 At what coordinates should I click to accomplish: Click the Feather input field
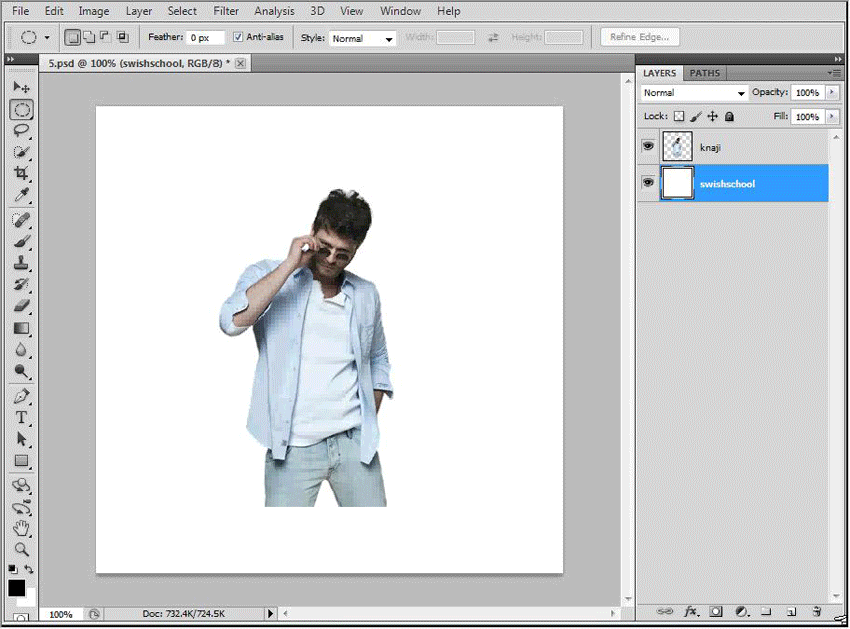pos(205,38)
